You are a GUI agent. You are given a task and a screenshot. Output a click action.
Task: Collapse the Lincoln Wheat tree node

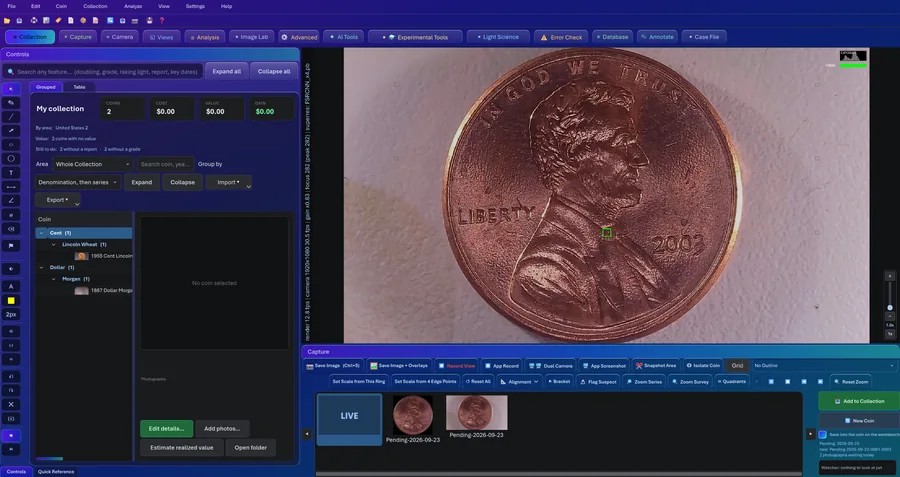tap(54, 245)
